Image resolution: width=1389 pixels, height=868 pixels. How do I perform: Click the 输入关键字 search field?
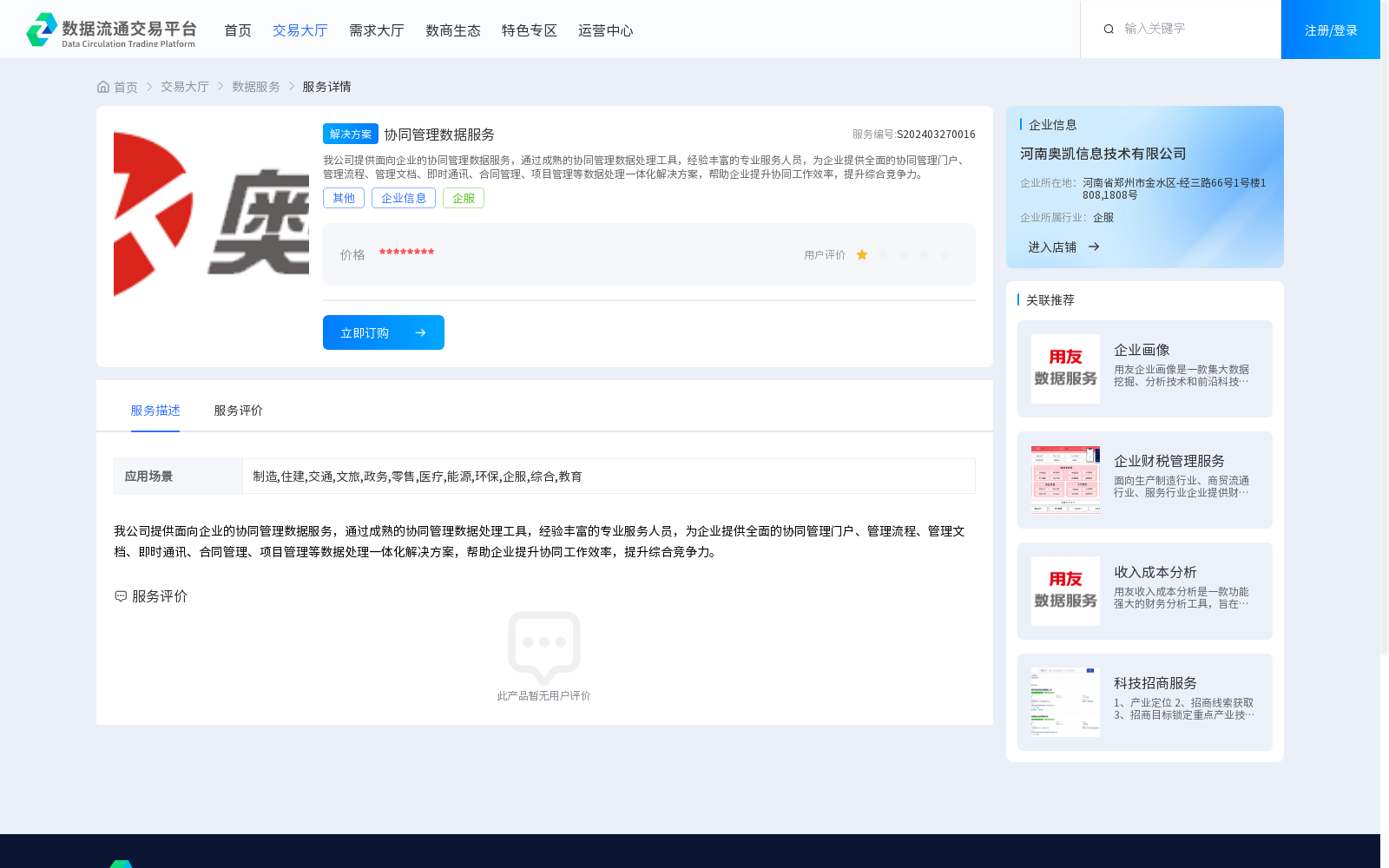1194,29
